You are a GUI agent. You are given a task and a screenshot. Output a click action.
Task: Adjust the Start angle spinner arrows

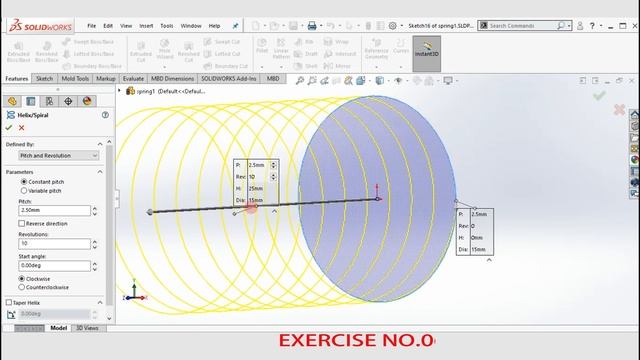pos(95,266)
